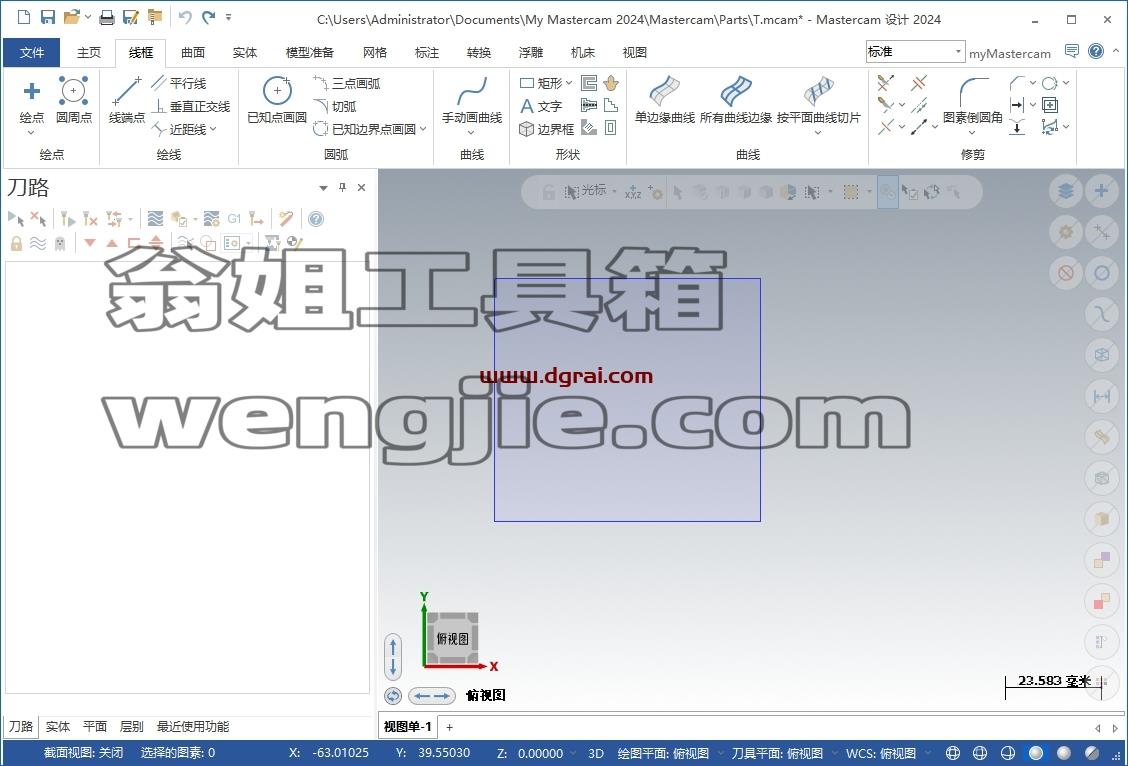Expand the Open file dropdown arrow in title bar
1128x766 pixels.
88,17
